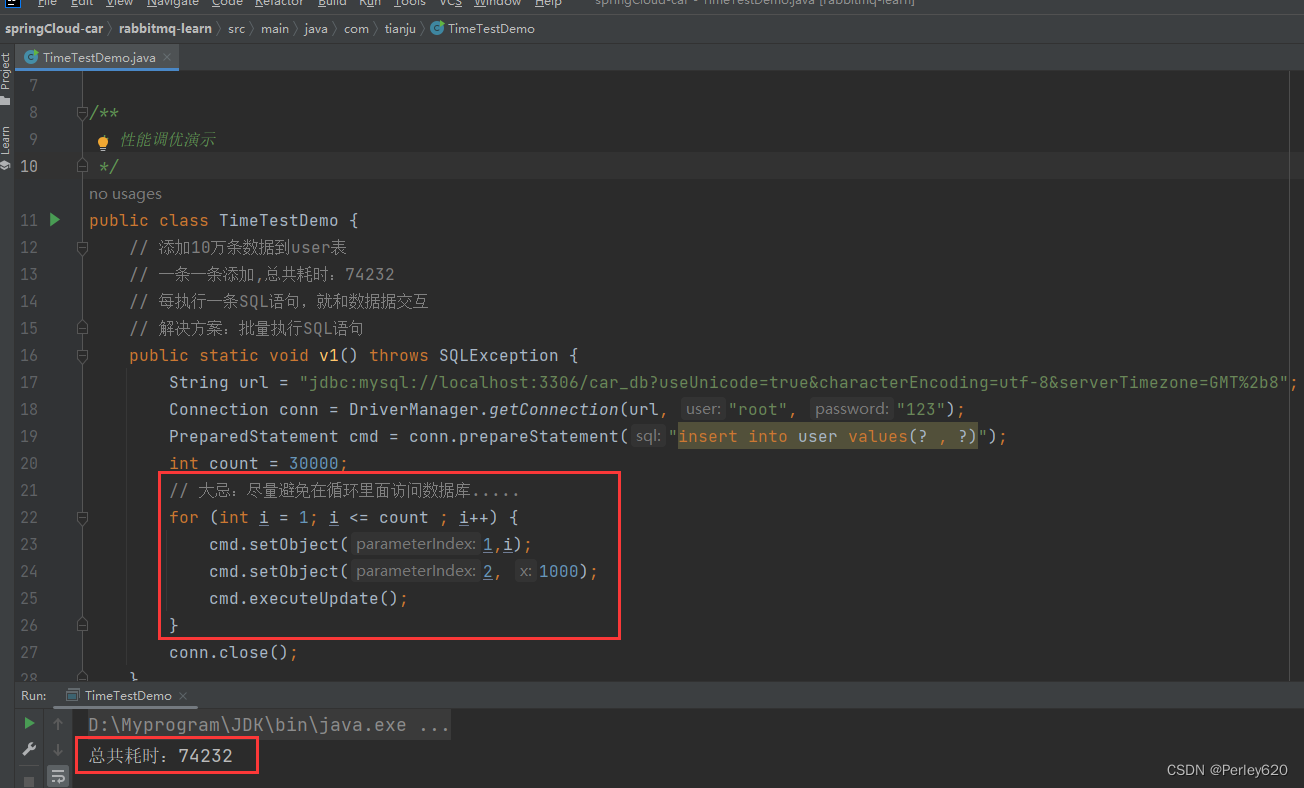
Task: Close the TimeTestDemo run tab
Action: 183,696
